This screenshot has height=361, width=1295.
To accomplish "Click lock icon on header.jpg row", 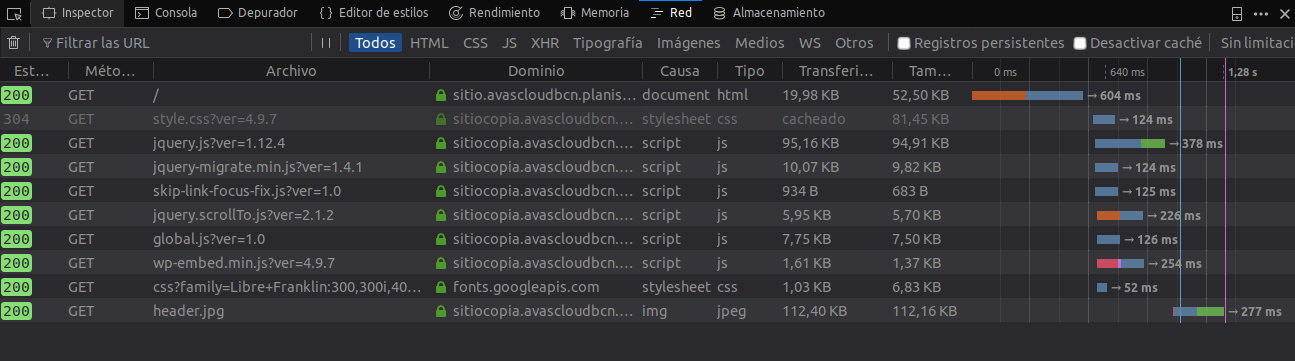I will coord(440,311).
